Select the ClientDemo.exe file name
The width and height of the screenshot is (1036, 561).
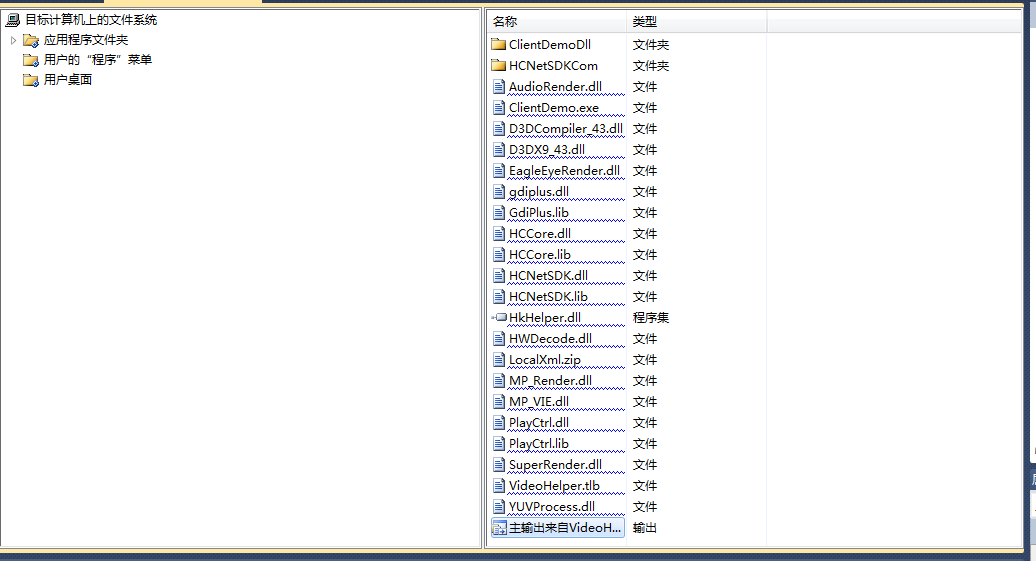pyautogui.click(x=554, y=108)
